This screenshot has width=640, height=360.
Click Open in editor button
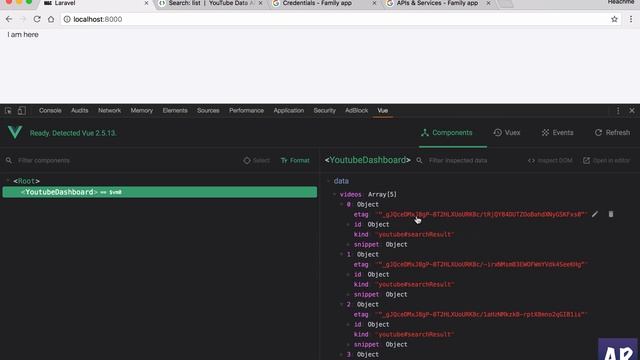click(x=607, y=160)
